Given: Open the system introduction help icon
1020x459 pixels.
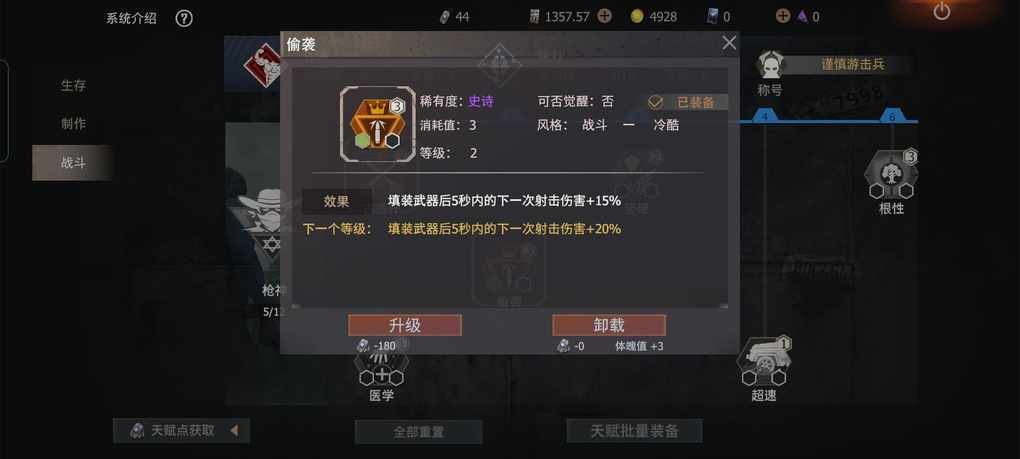Looking at the screenshot, I should tap(184, 18).
